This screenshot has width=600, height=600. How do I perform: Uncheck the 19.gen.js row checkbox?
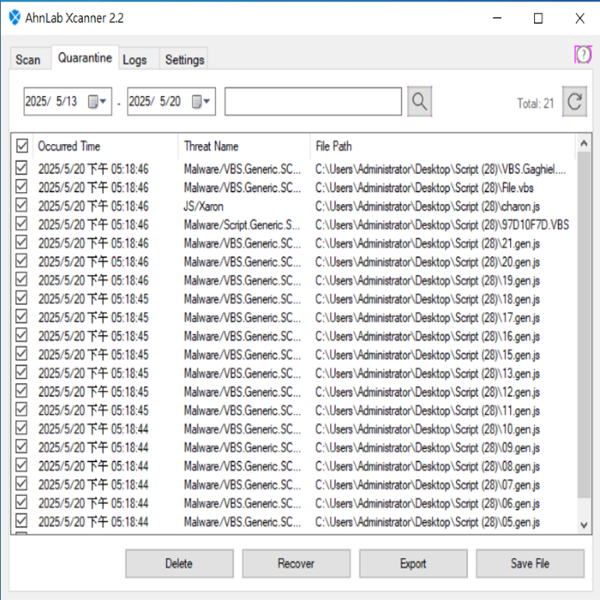click(21, 280)
